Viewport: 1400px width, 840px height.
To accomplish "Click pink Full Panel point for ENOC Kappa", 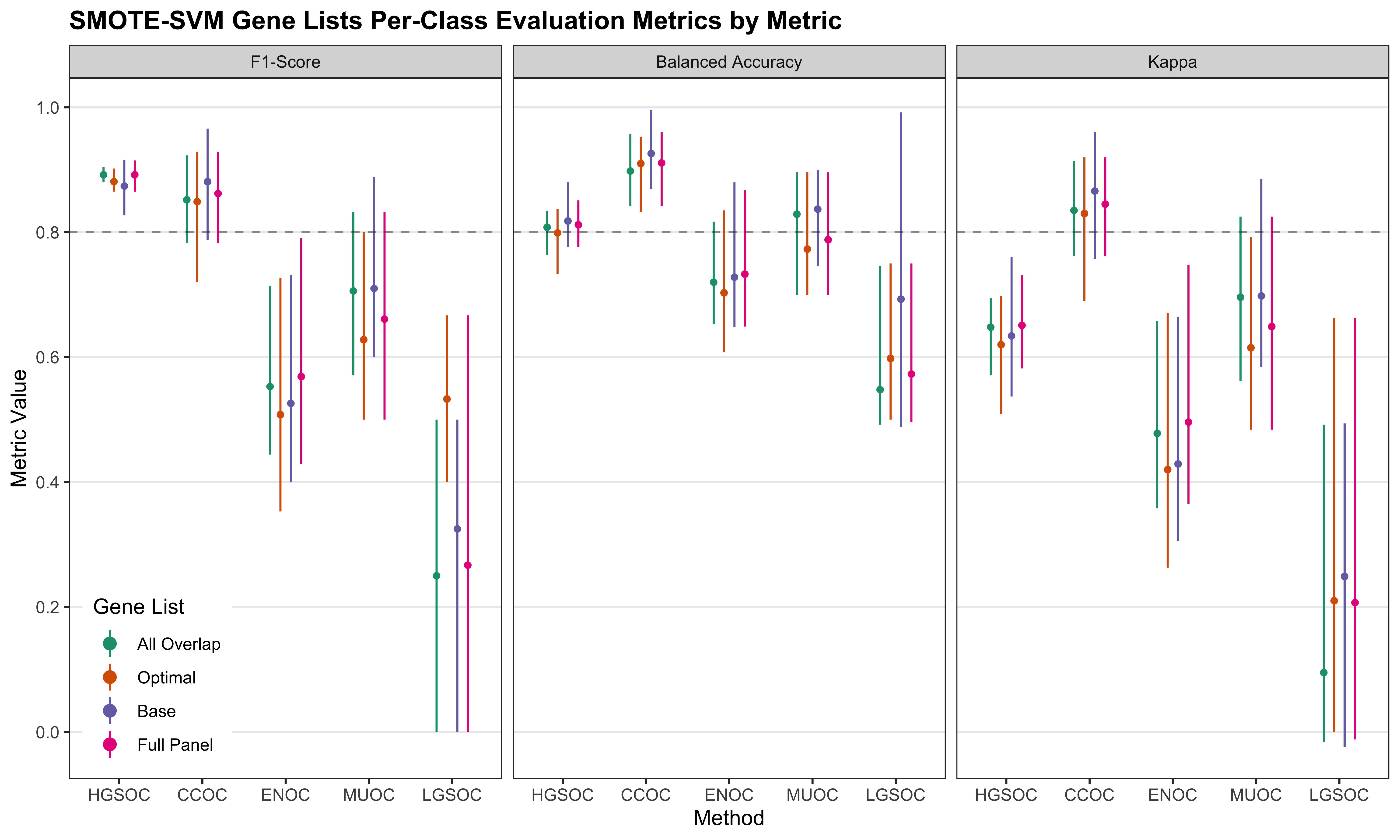I will tap(1188, 422).
